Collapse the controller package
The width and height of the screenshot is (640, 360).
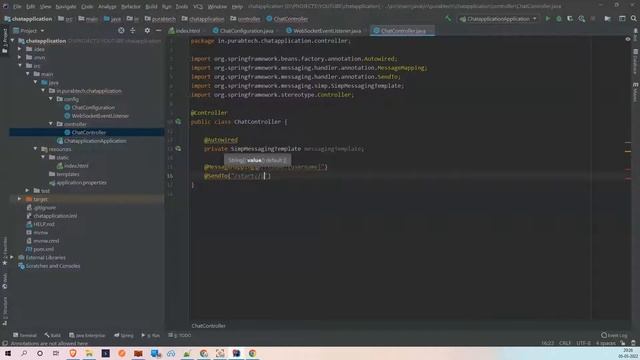pos(51,124)
